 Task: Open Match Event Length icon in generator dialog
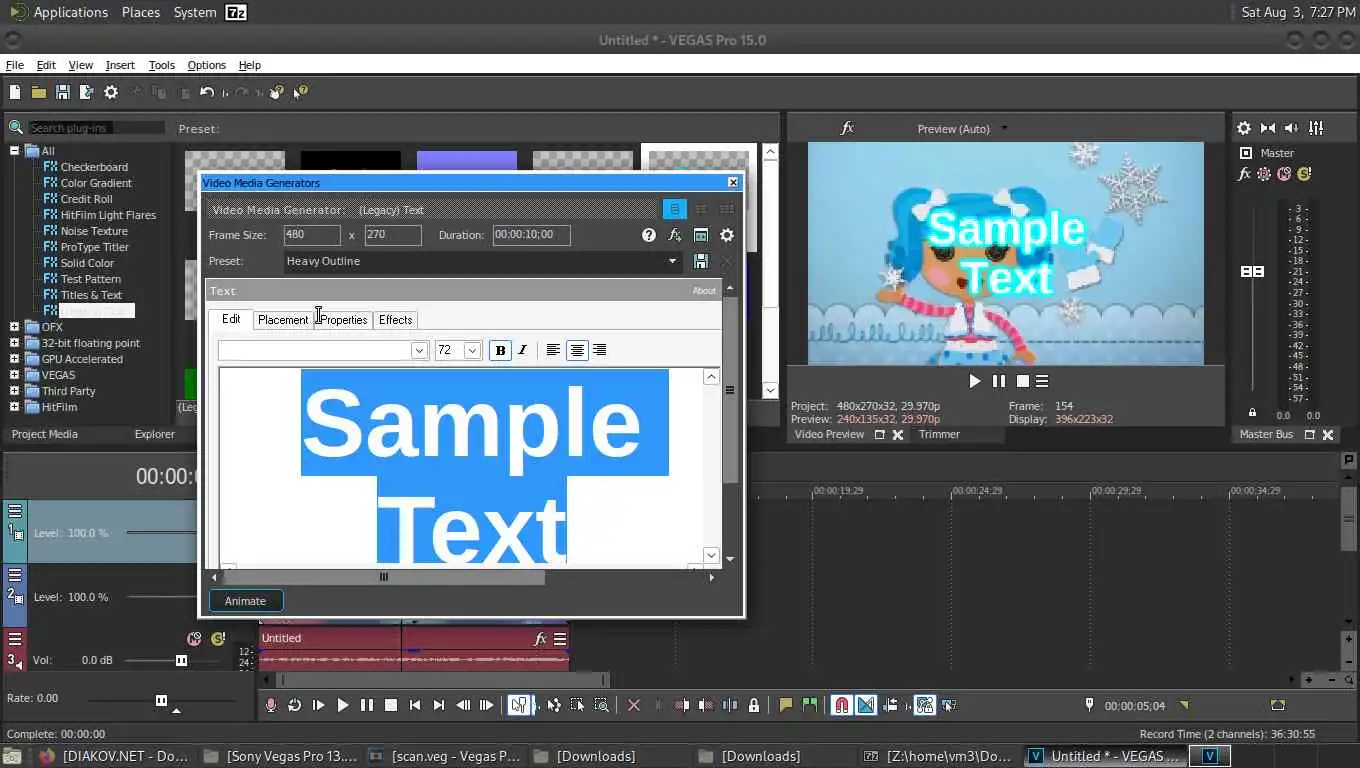(x=701, y=235)
